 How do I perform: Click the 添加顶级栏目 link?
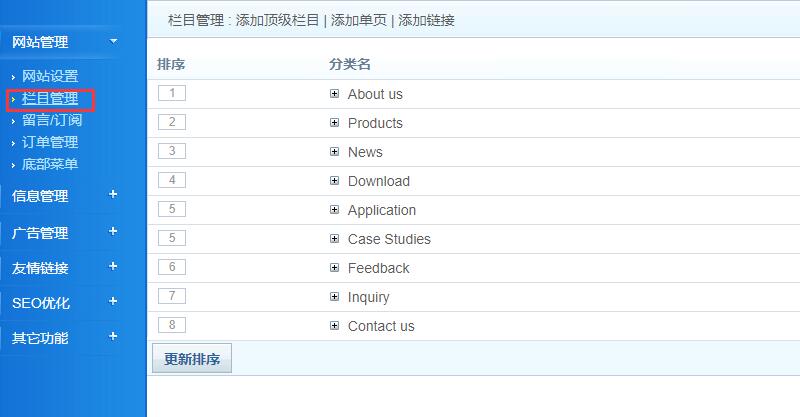click(277, 20)
